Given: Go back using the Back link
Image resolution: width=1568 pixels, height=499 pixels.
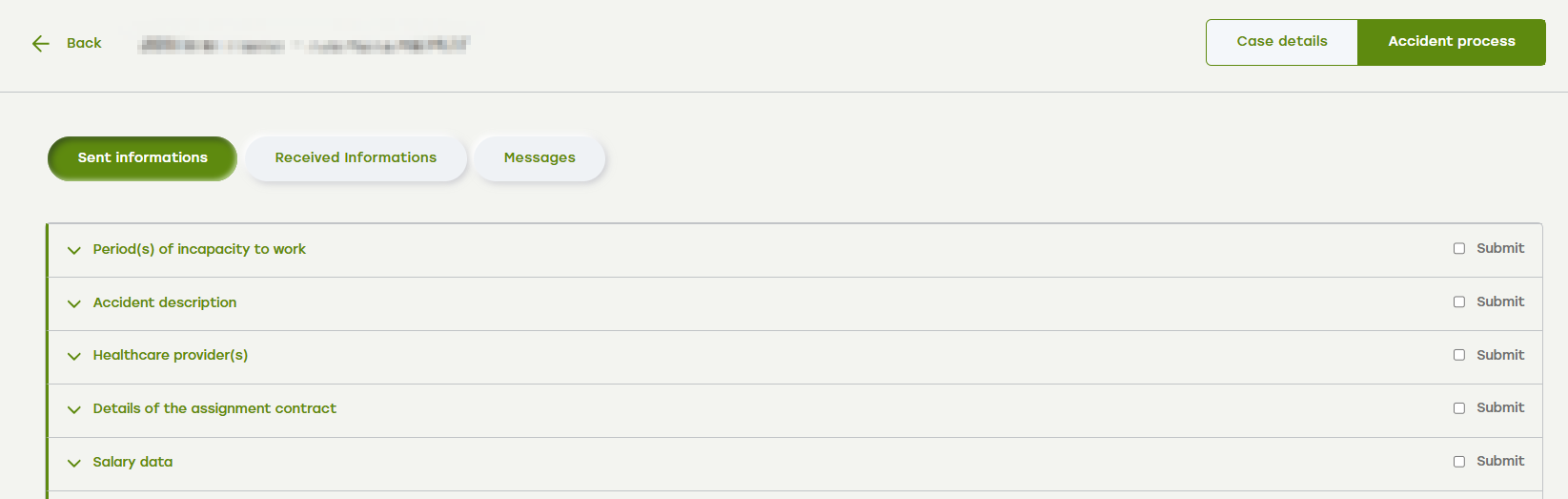Looking at the screenshot, I should (84, 43).
